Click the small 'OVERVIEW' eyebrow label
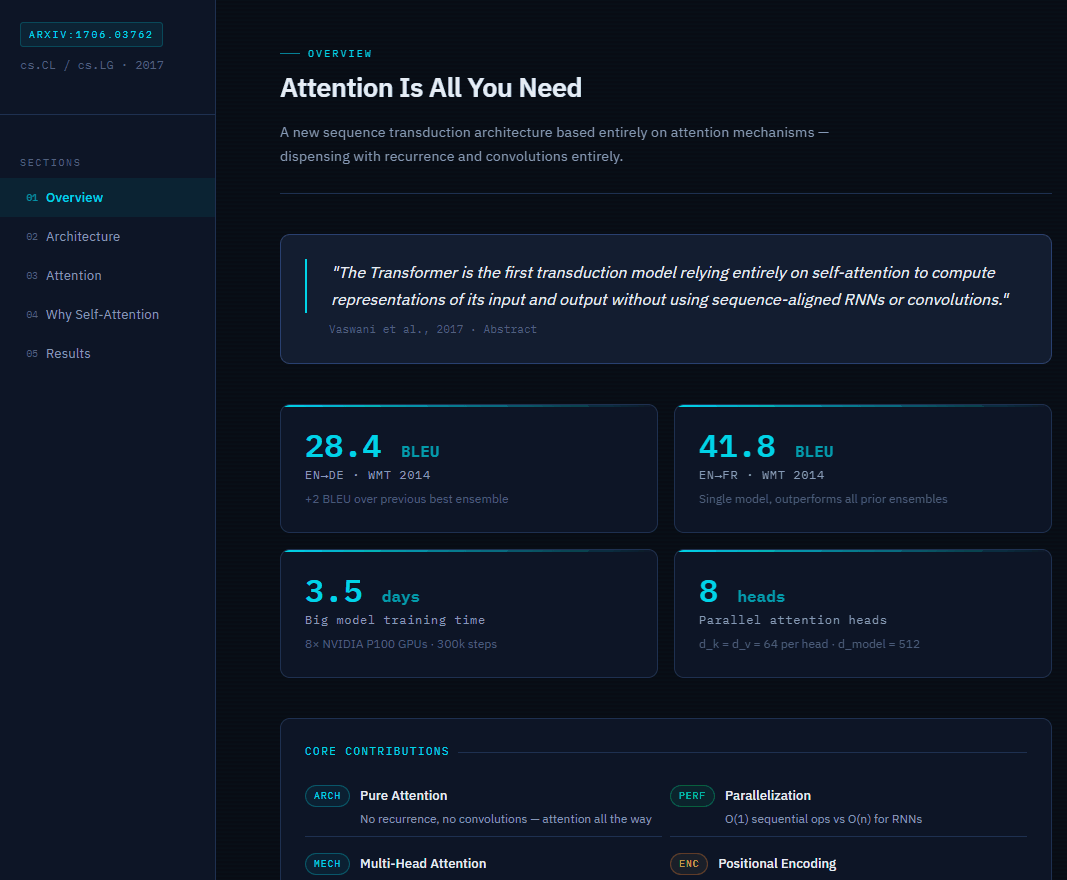The width and height of the screenshot is (1067, 880). pyautogui.click(x=340, y=54)
